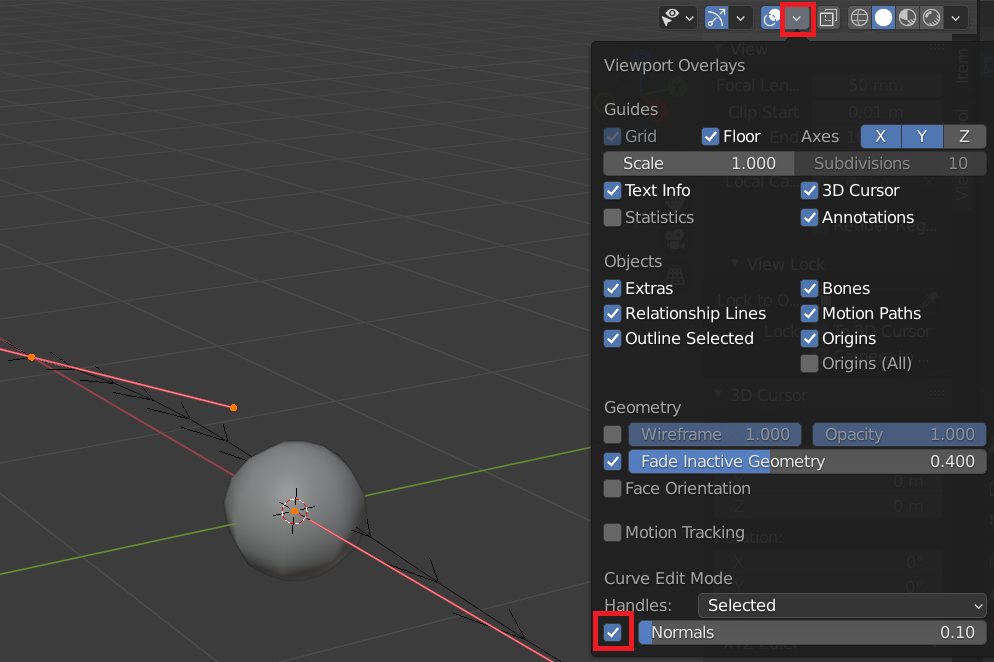Toggle the Grid checkbox
The height and width of the screenshot is (662, 994).
pyautogui.click(x=612, y=136)
